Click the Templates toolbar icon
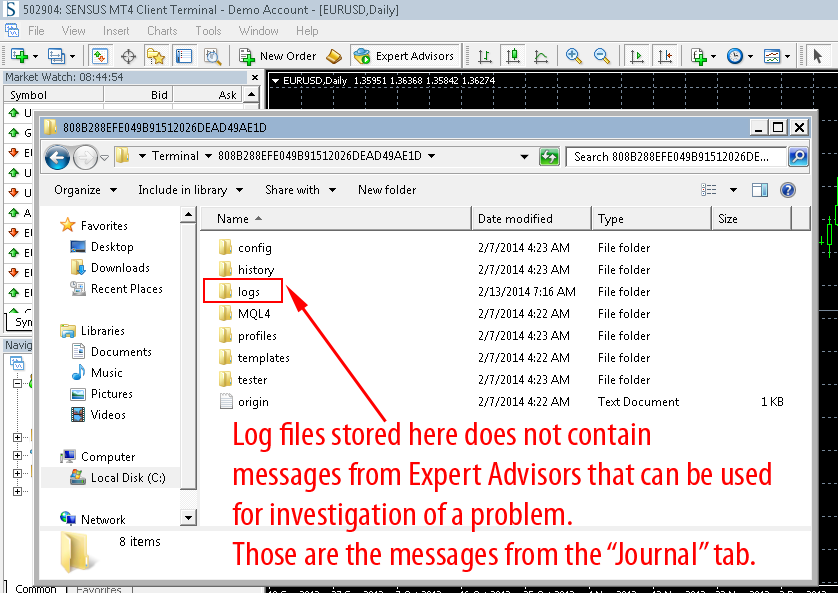 click(x=772, y=56)
